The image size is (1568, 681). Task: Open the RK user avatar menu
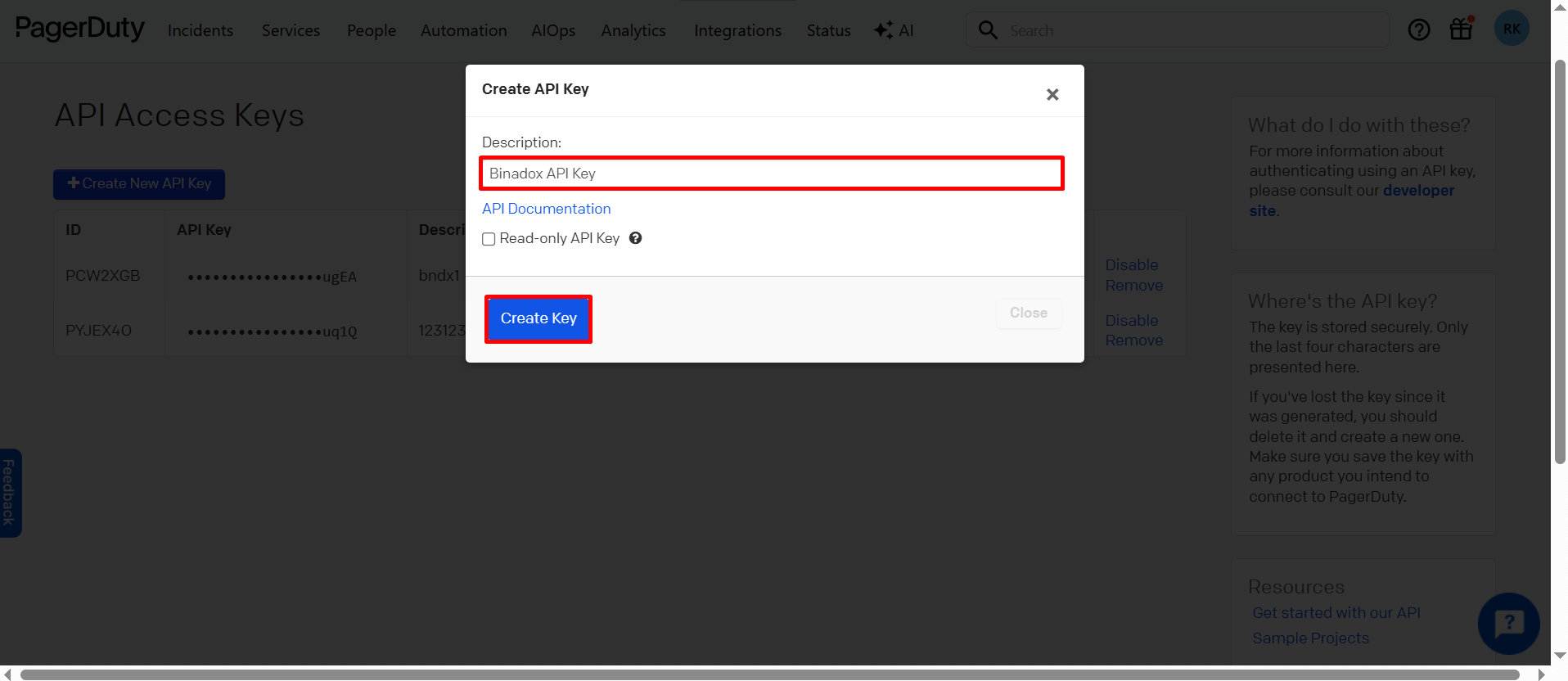1512,29
